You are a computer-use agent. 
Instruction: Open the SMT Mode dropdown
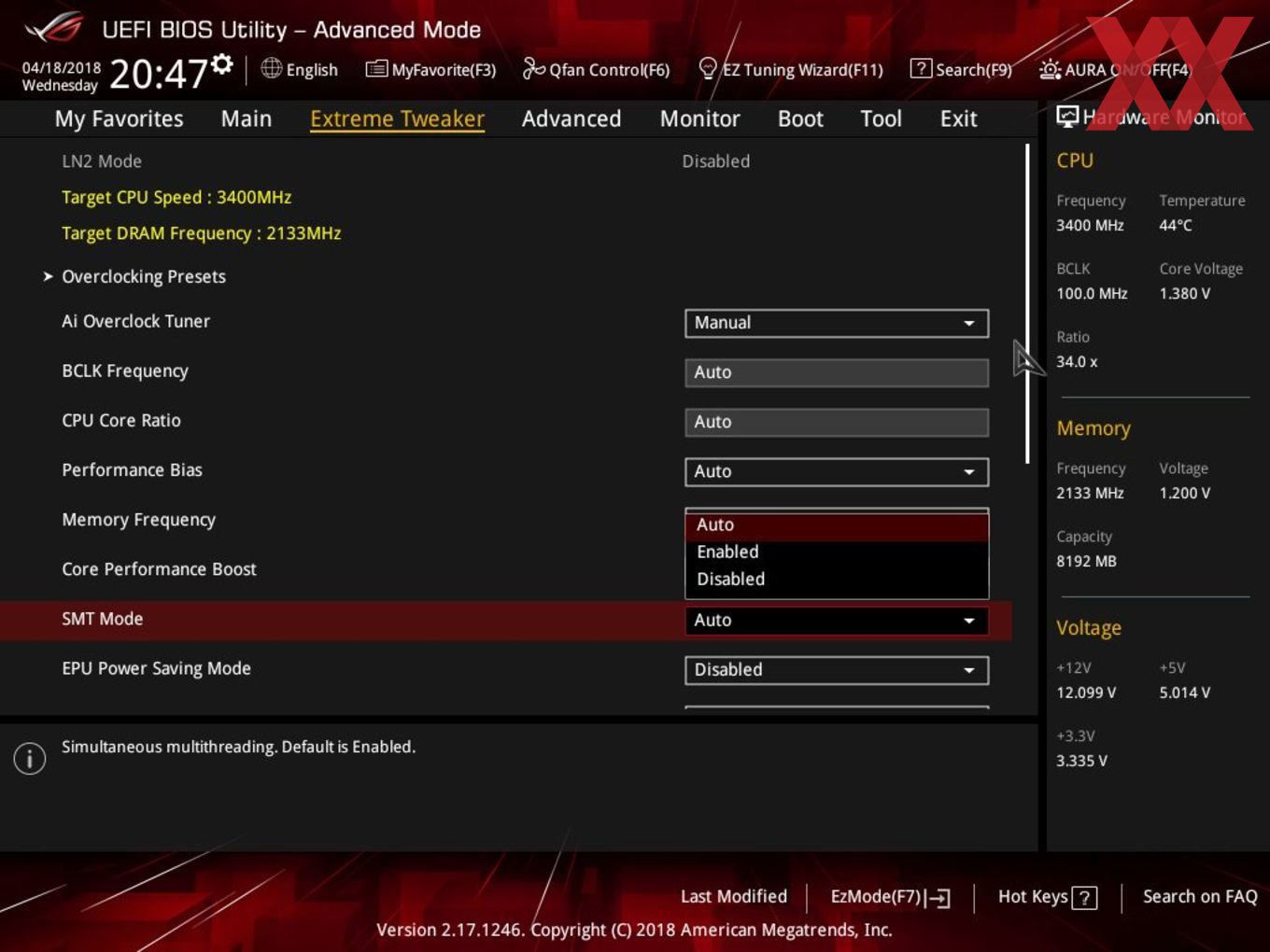pos(837,621)
